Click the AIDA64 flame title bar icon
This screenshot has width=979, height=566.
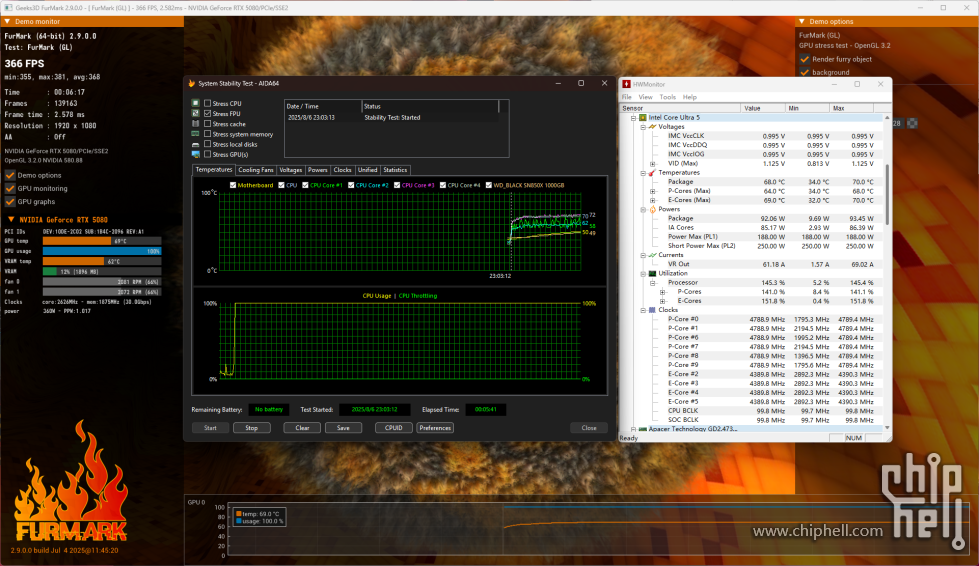pyautogui.click(x=192, y=83)
